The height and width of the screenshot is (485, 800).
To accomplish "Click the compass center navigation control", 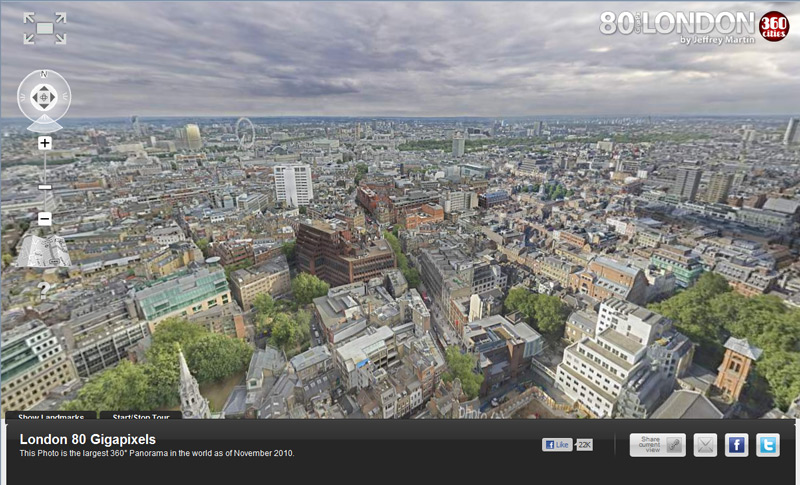I will (44, 97).
